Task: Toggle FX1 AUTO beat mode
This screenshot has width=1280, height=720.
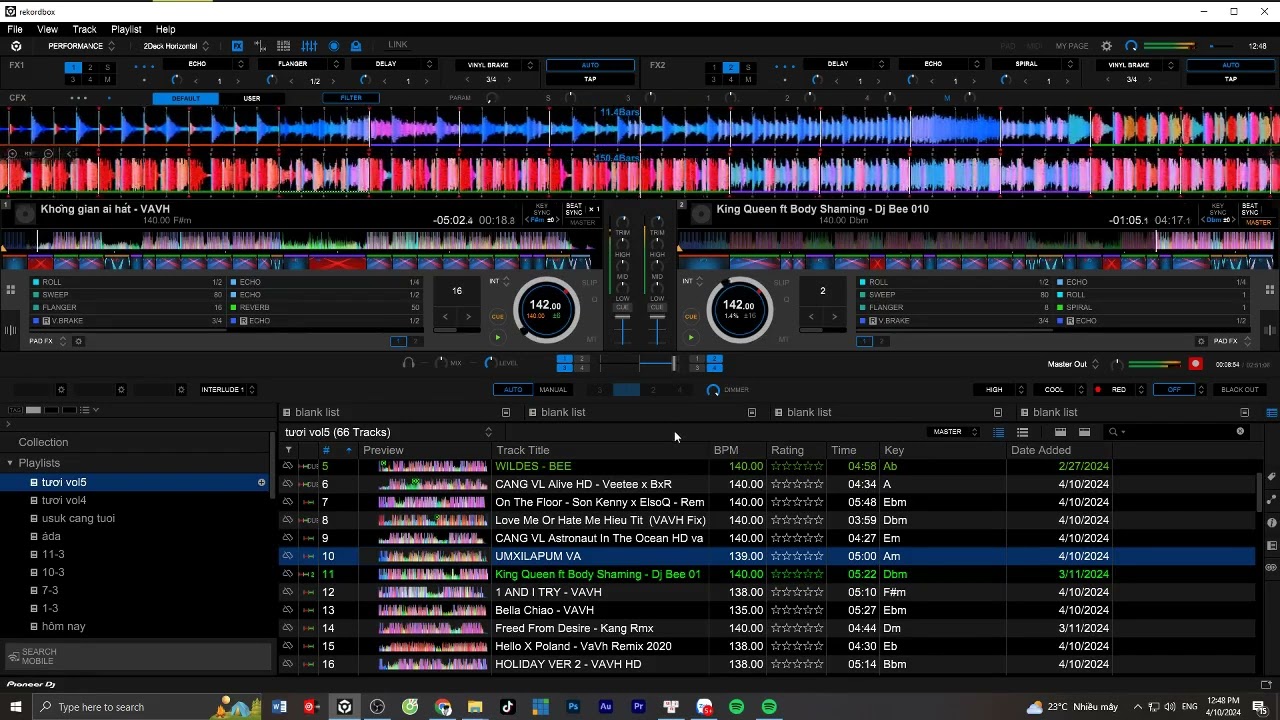Action: click(590, 65)
